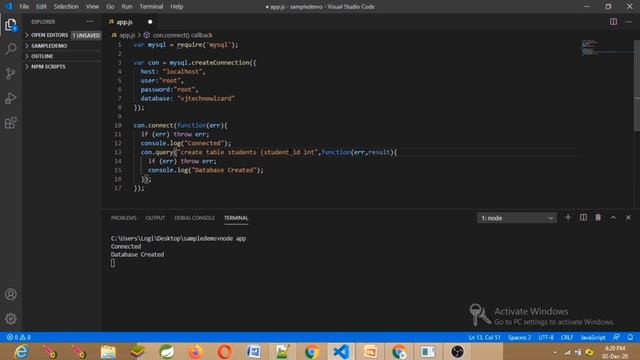Open editor more actions ellipsis
The height and width of the screenshot is (360, 640).
tap(628, 22)
